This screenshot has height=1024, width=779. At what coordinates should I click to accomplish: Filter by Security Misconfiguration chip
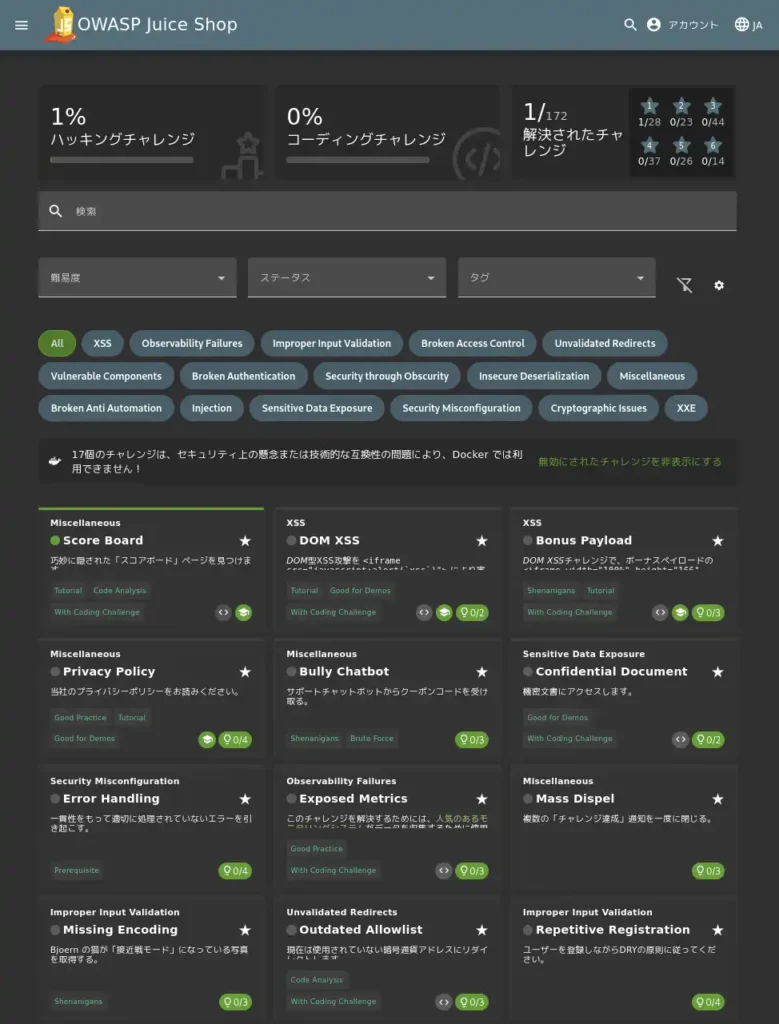(462, 408)
